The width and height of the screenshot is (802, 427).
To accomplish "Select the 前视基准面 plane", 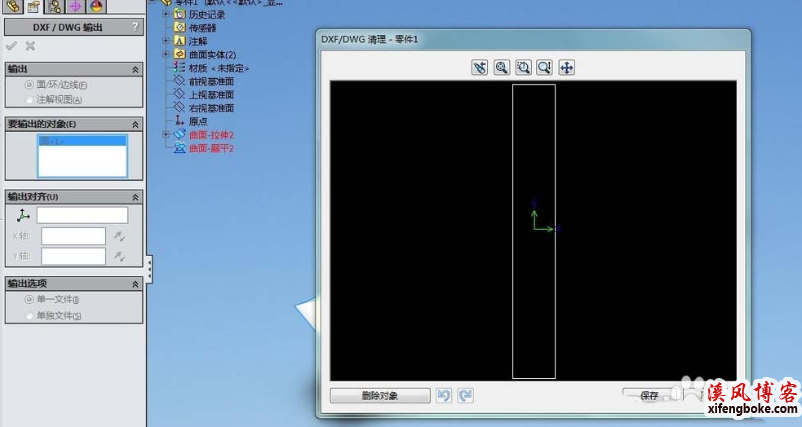I will coord(211,81).
